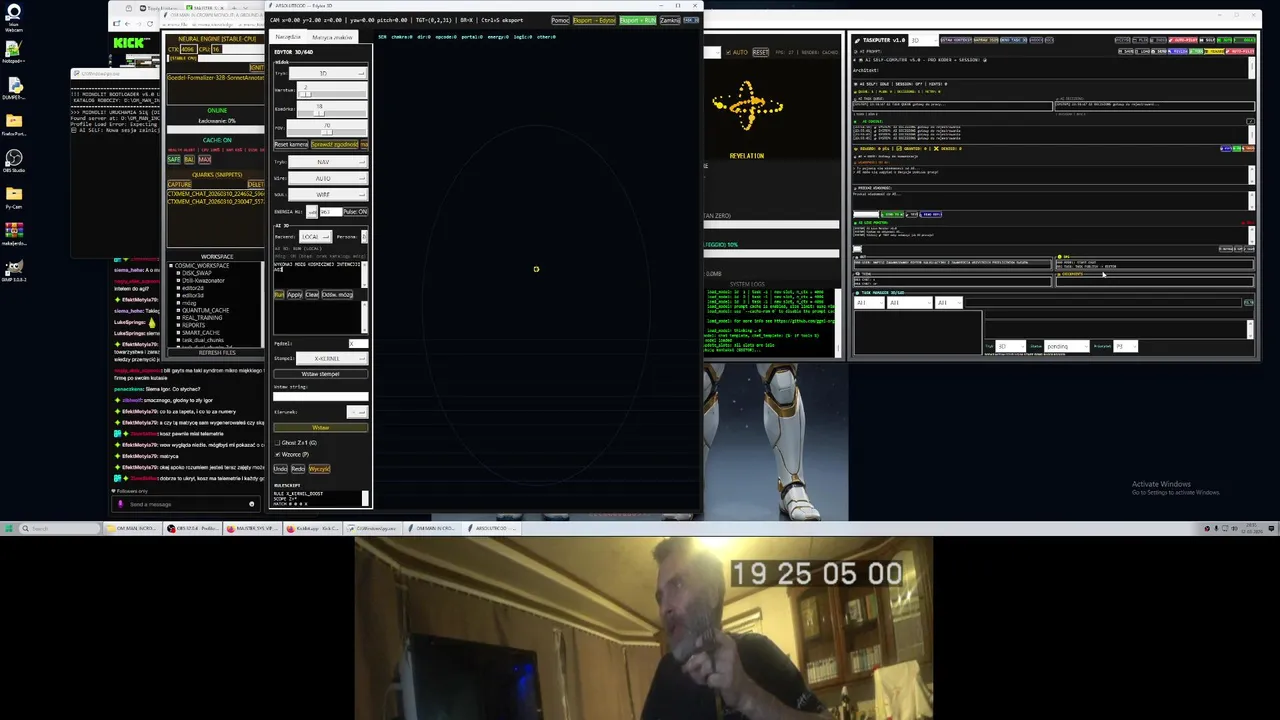The width and height of the screenshot is (1280, 720).
Task: Click the Reset kamera button
Action: coord(291,144)
